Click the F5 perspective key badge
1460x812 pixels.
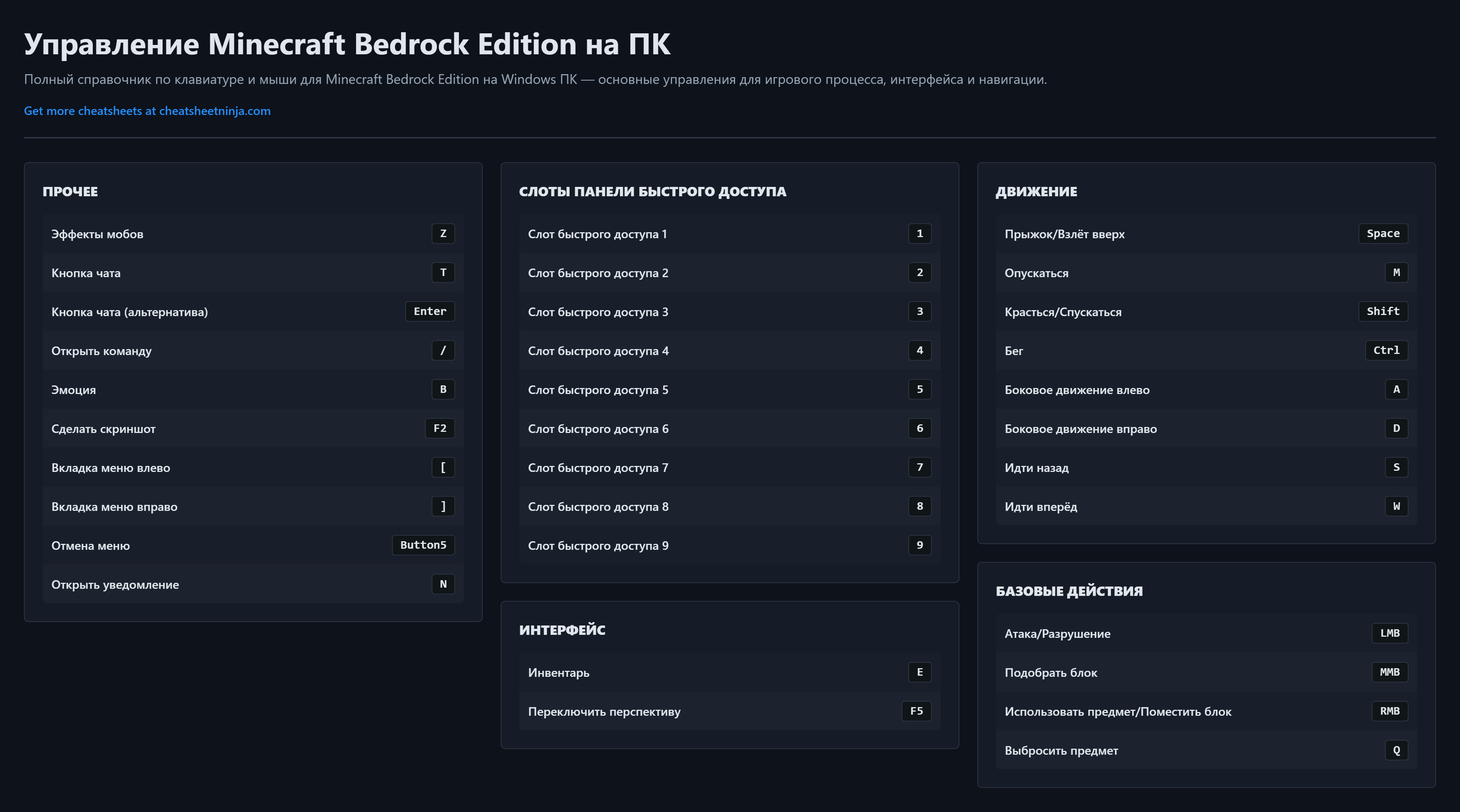[916, 711]
